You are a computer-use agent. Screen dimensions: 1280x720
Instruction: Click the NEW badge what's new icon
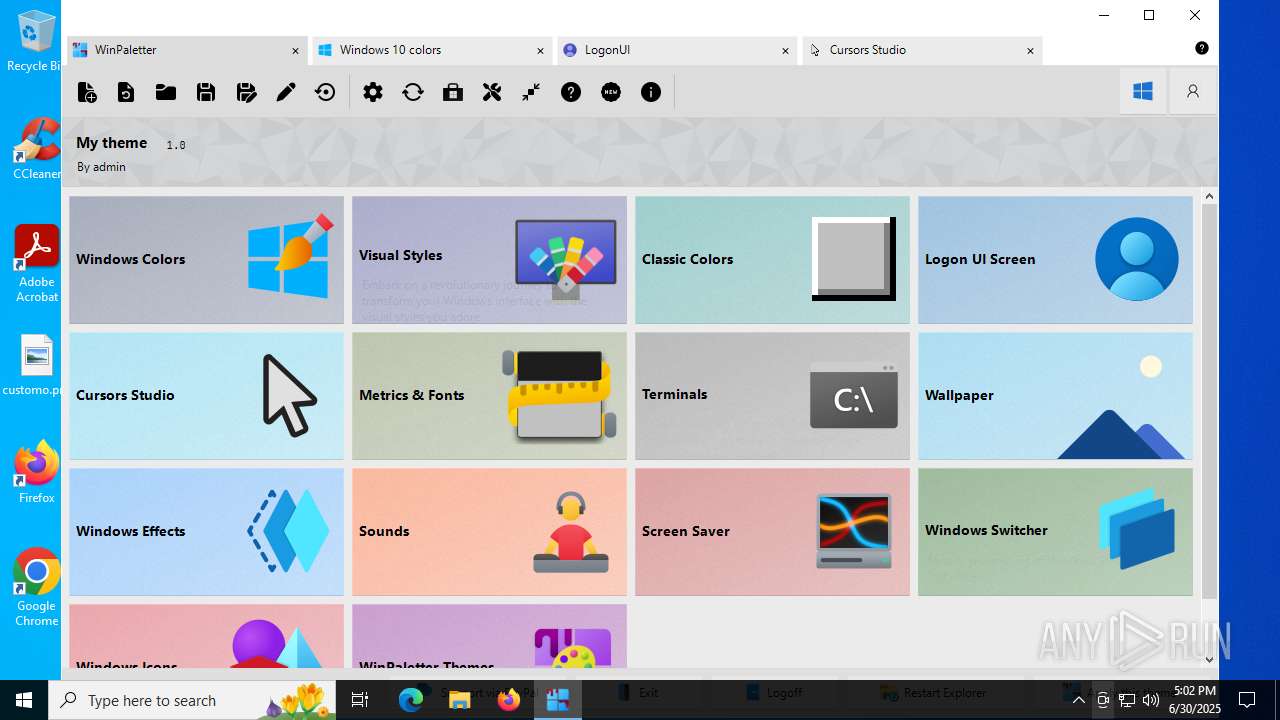click(x=611, y=92)
